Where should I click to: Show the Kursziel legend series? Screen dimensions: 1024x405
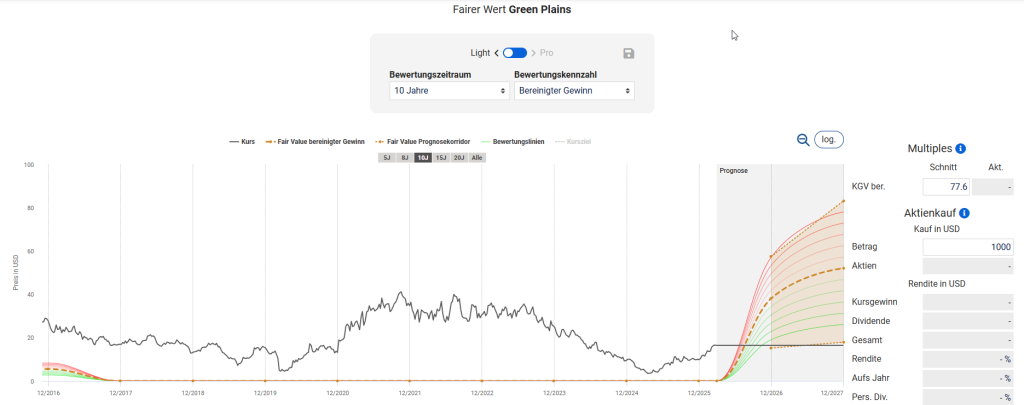click(572, 142)
